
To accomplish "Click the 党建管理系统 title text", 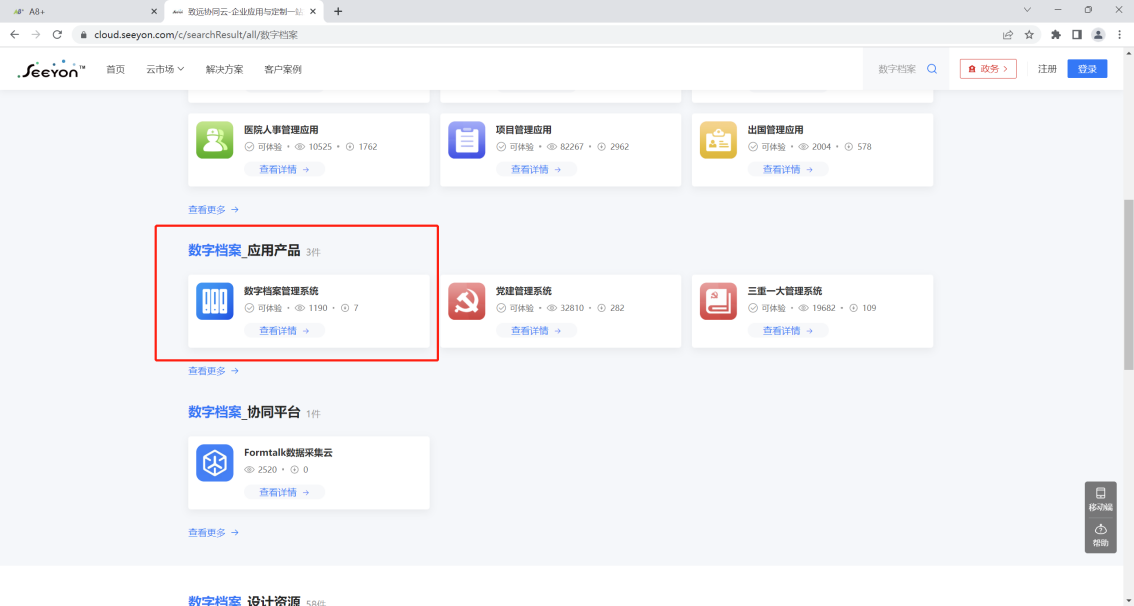I will tap(524, 291).
